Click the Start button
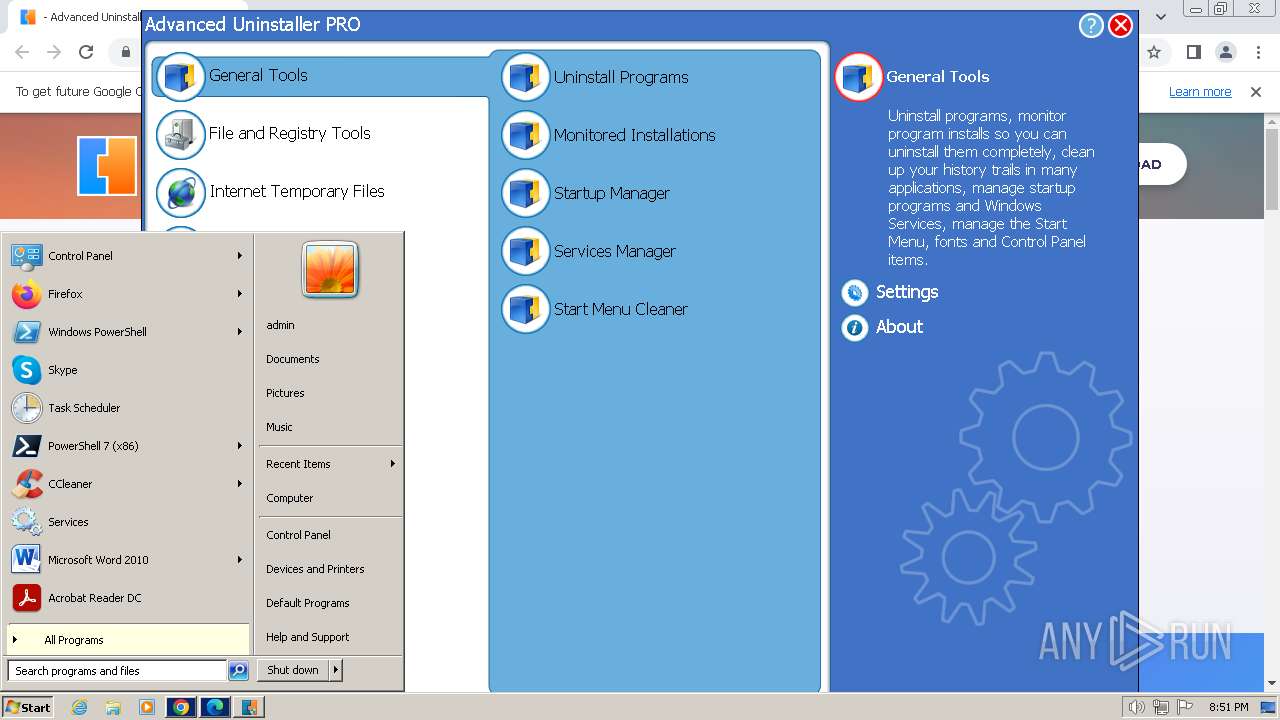Screen dimensions: 1280x720 pyautogui.click(x=28, y=707)
